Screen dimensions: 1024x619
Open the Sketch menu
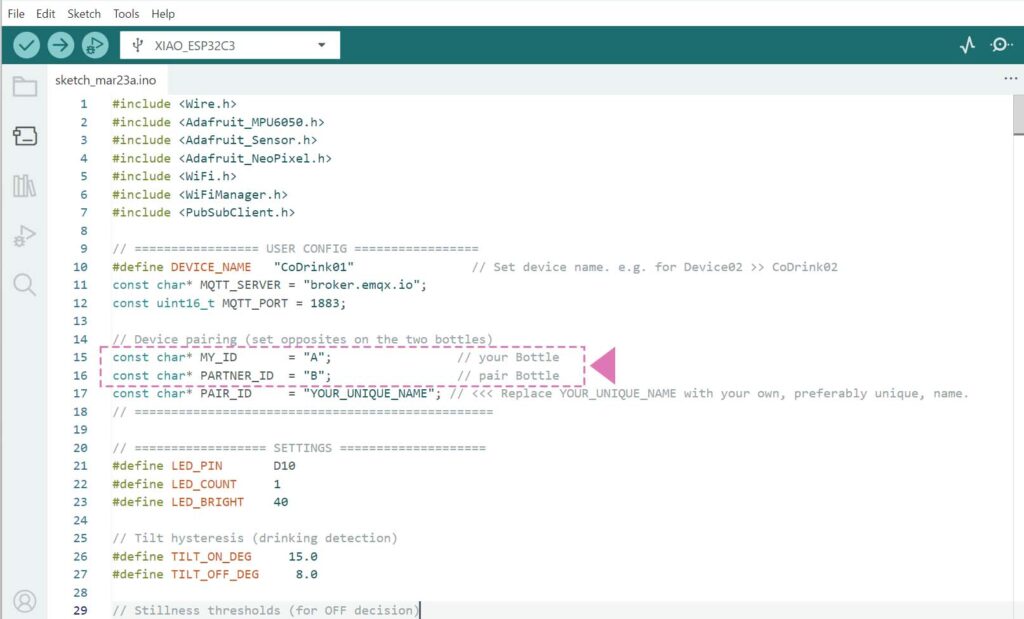(x=84, y=14)
